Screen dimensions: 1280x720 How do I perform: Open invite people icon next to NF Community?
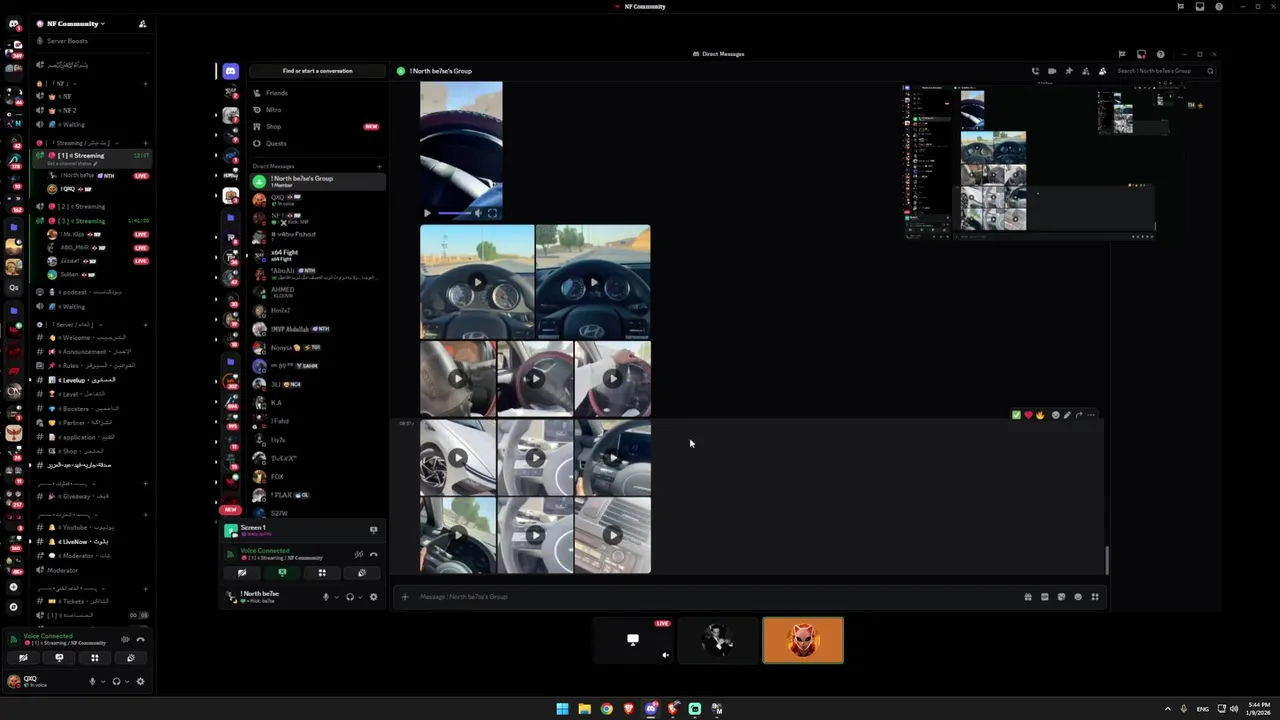coord(142,23)
